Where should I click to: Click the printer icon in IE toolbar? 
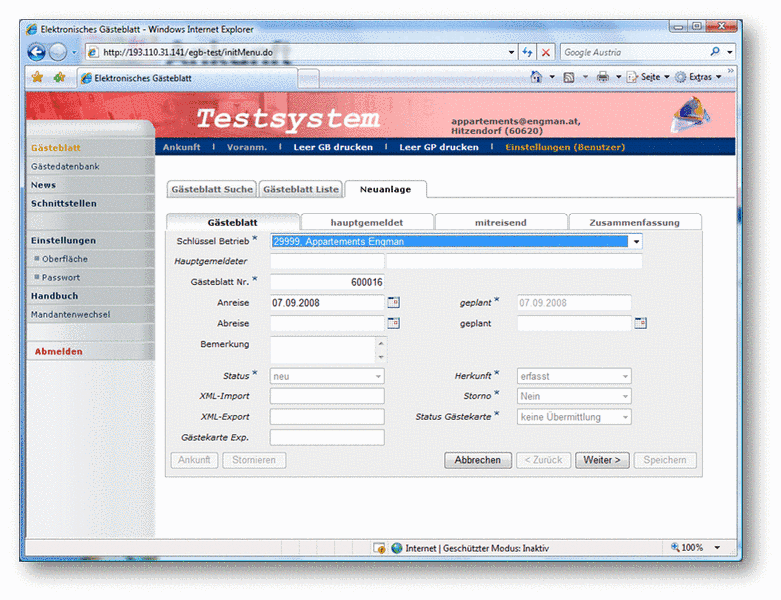602,77
